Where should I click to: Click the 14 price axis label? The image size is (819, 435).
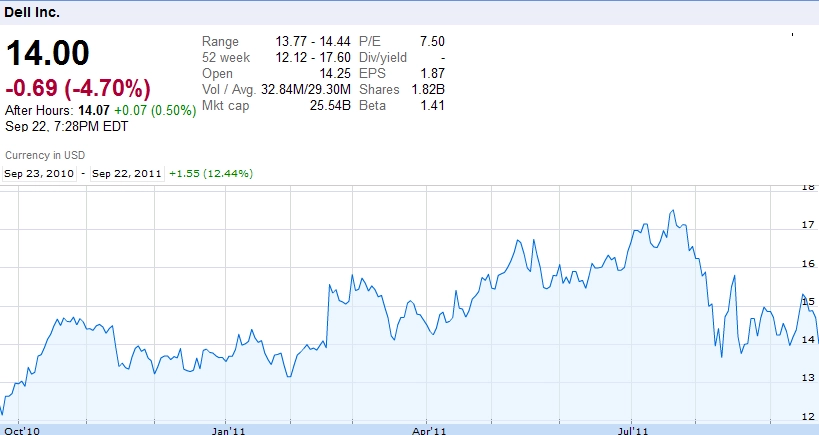808,339
